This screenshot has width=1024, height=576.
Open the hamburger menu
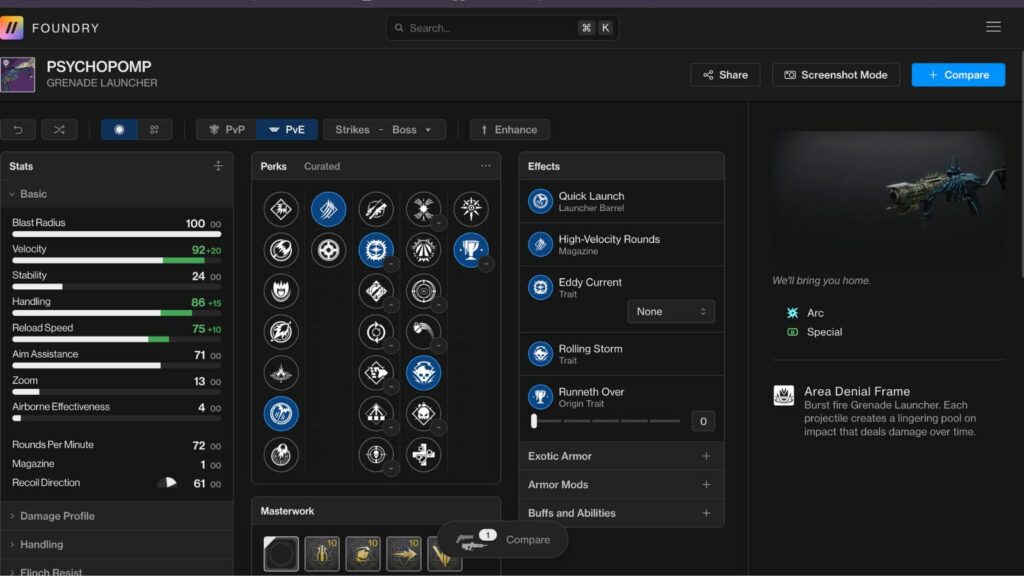[993, 27]
